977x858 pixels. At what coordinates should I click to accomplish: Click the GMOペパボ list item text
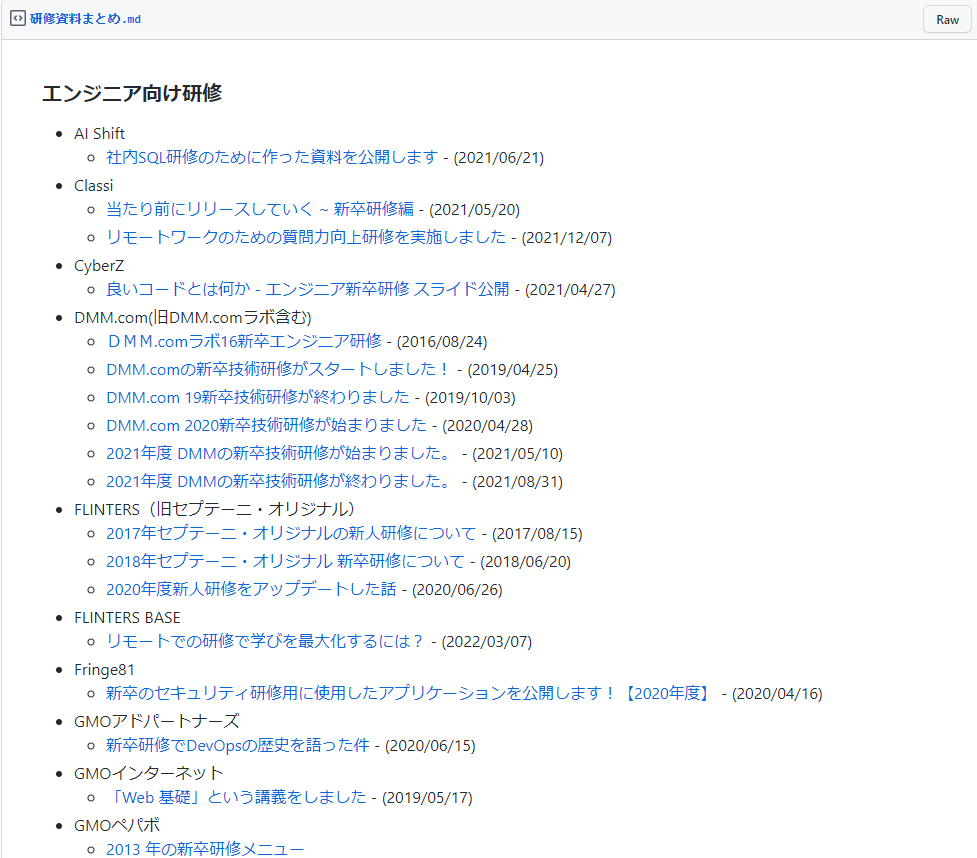click(x=117, y=826)
